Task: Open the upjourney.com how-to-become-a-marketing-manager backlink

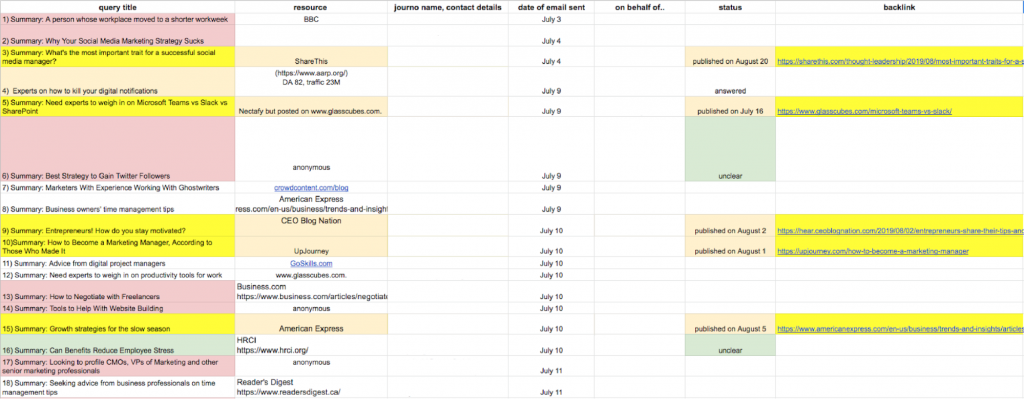Action: click(x=872, y=251)
